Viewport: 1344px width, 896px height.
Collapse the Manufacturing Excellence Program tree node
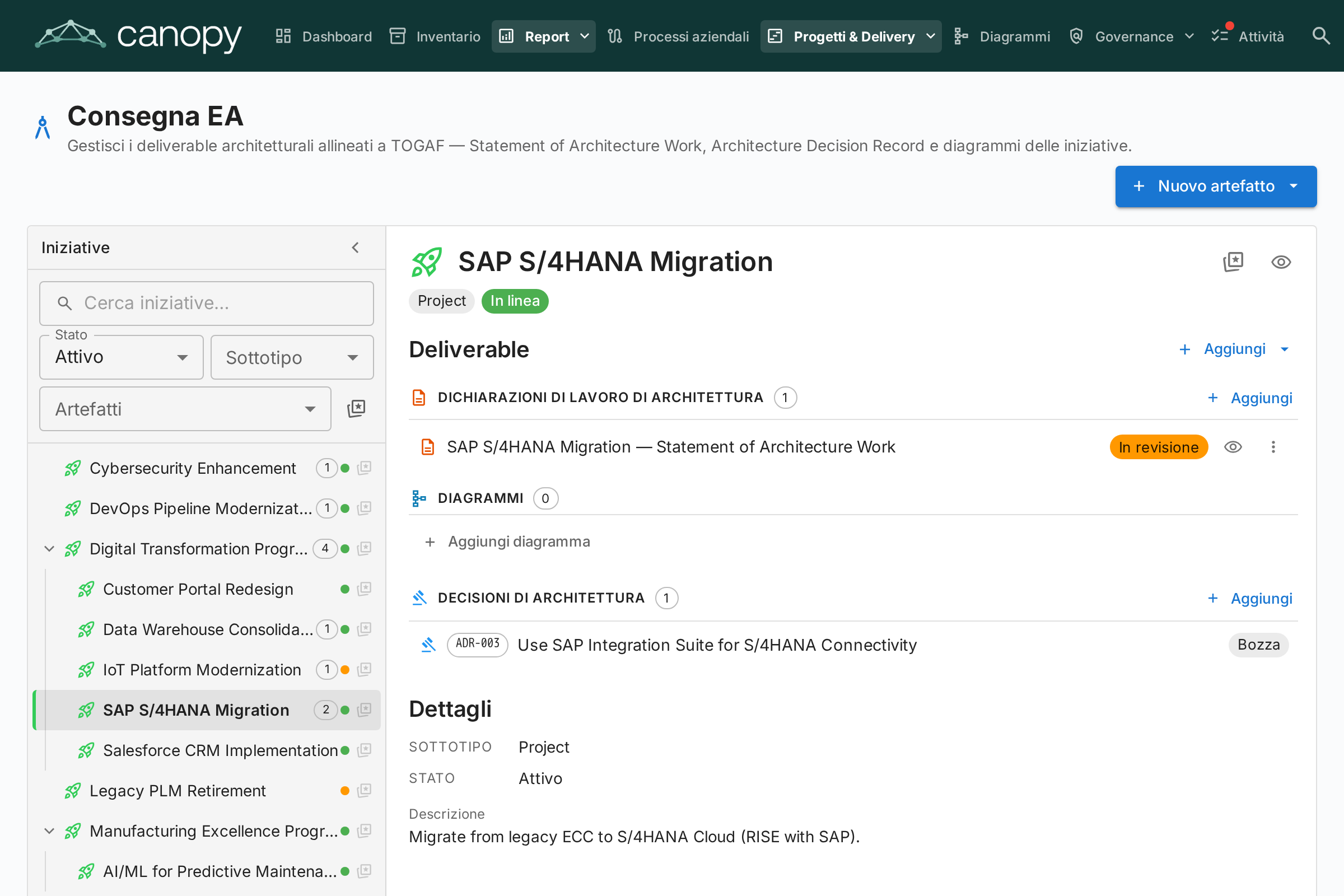(x=49, y=830)
